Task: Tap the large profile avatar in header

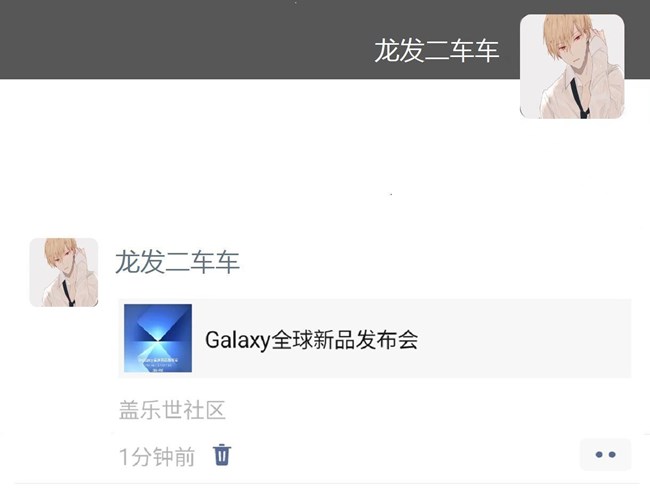Action: pos(572,66)
